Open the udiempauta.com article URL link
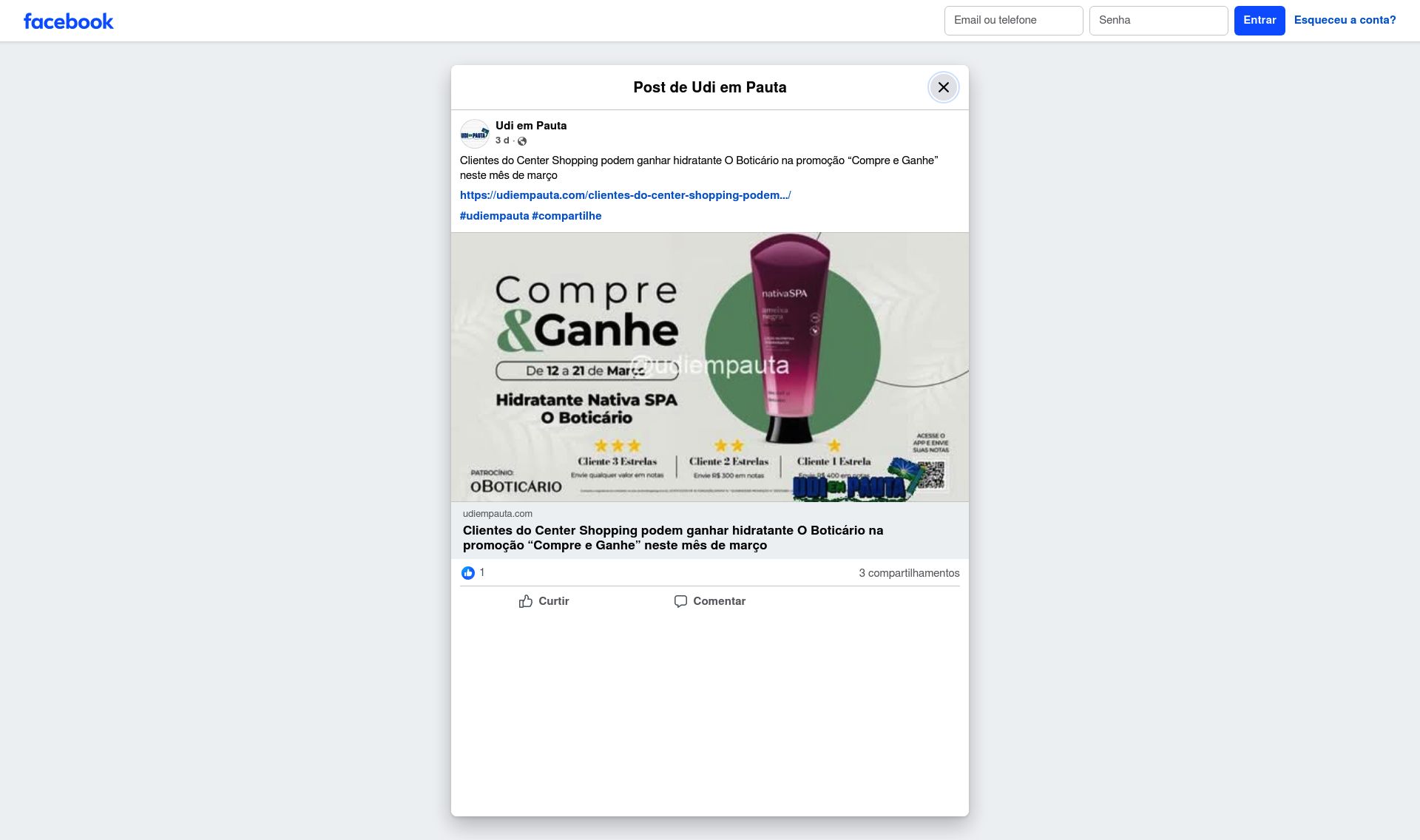The height and width of the screenshot is (840, 1420). click(x=625, y=195)
